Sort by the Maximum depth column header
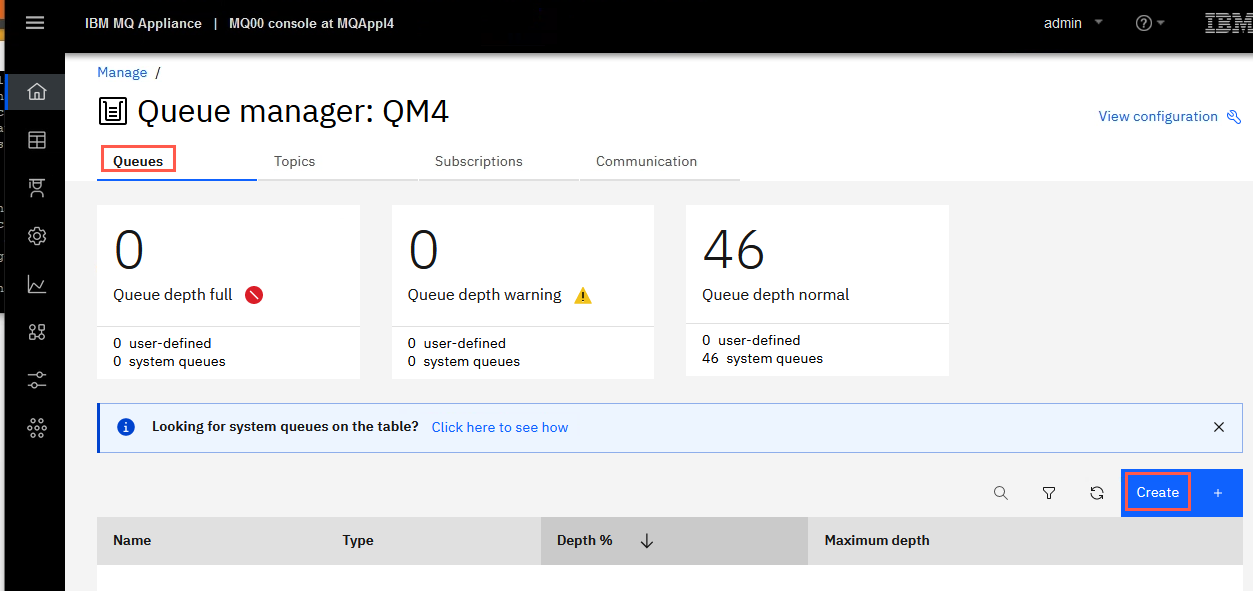This screenshot has height=591, width=1253. (x=877, y=541)
